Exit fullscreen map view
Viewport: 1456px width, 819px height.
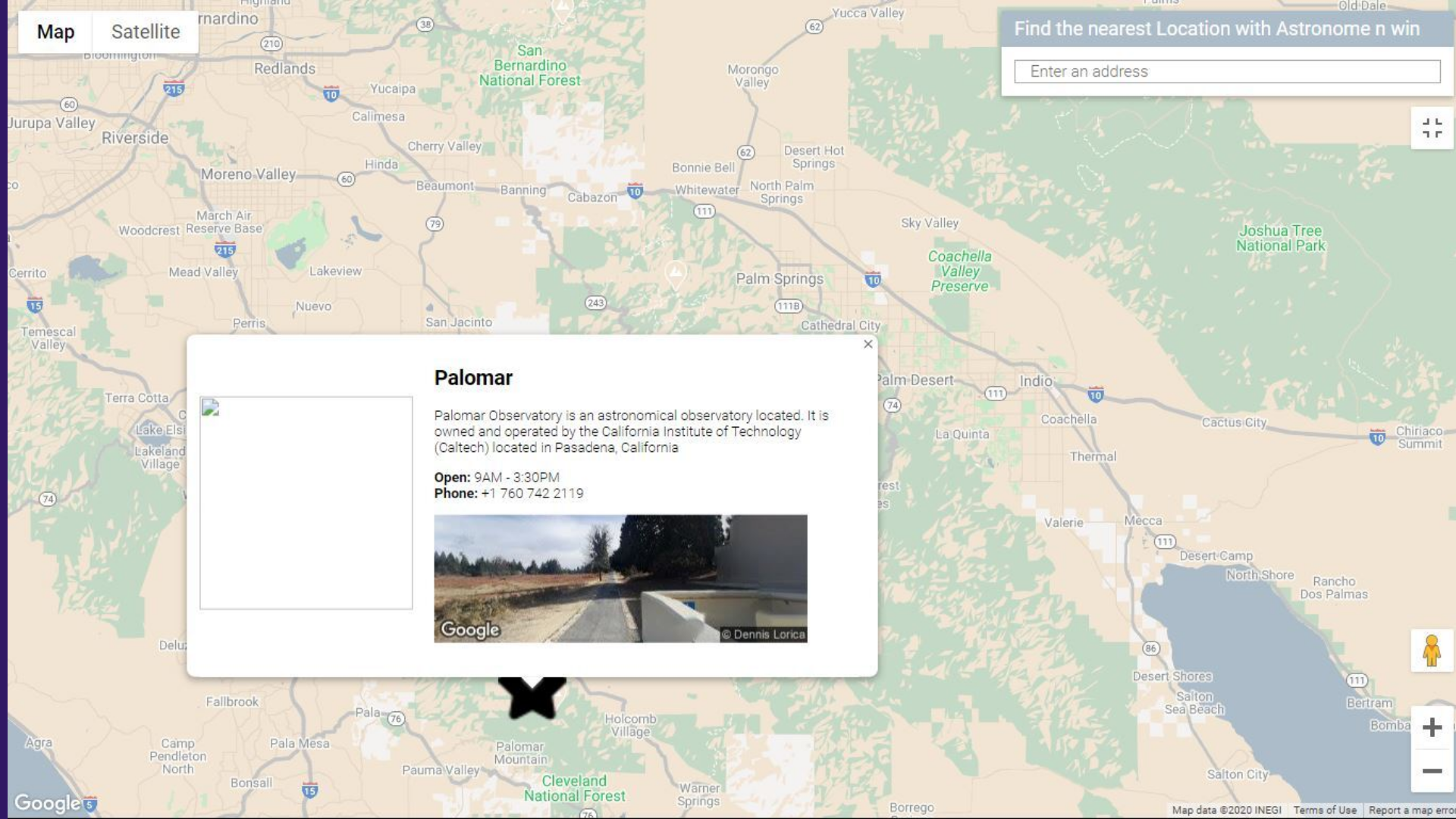[1431, 128]
